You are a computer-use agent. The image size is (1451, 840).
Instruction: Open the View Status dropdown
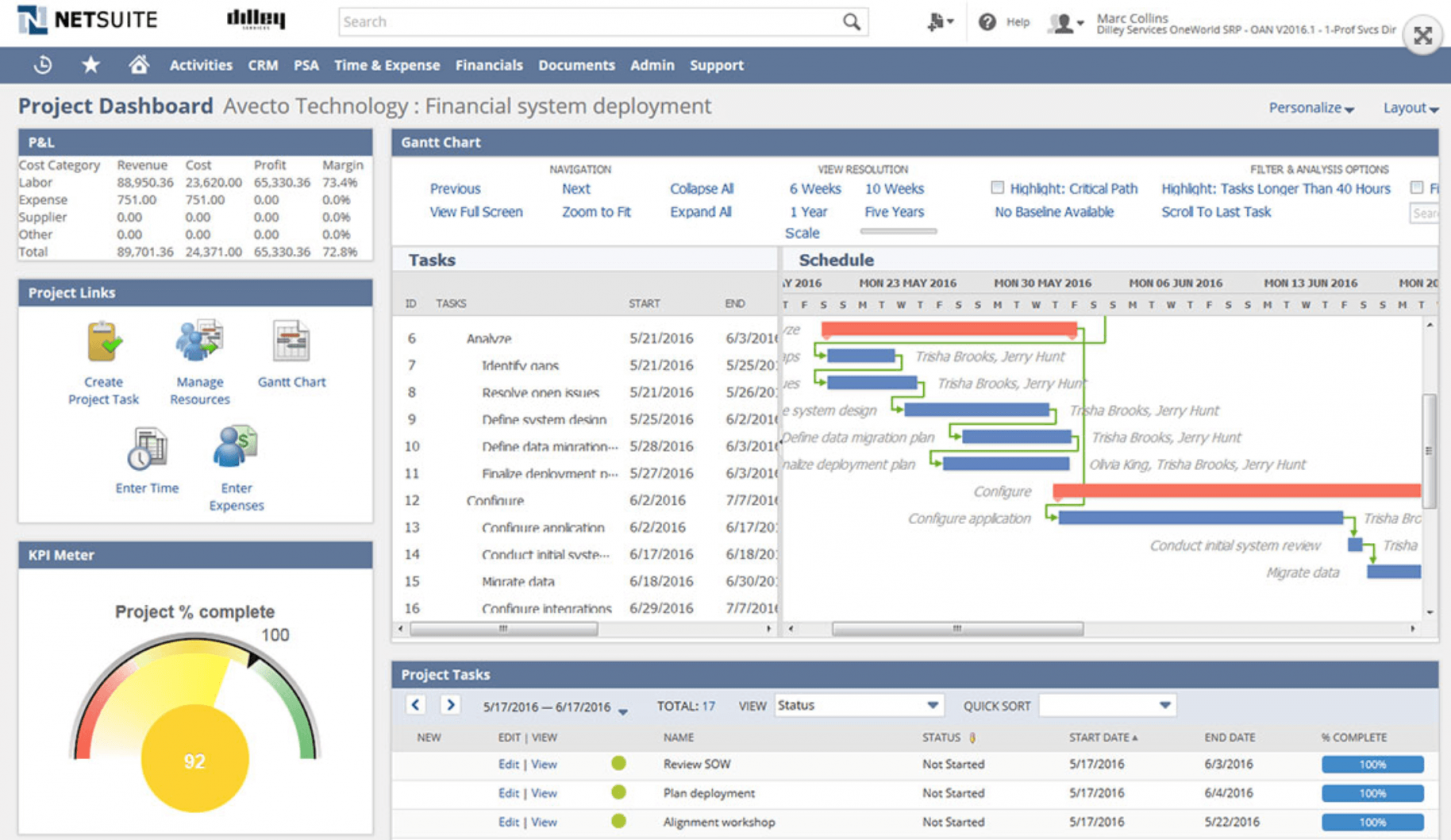pyautogui.click(x=858, y=704)
